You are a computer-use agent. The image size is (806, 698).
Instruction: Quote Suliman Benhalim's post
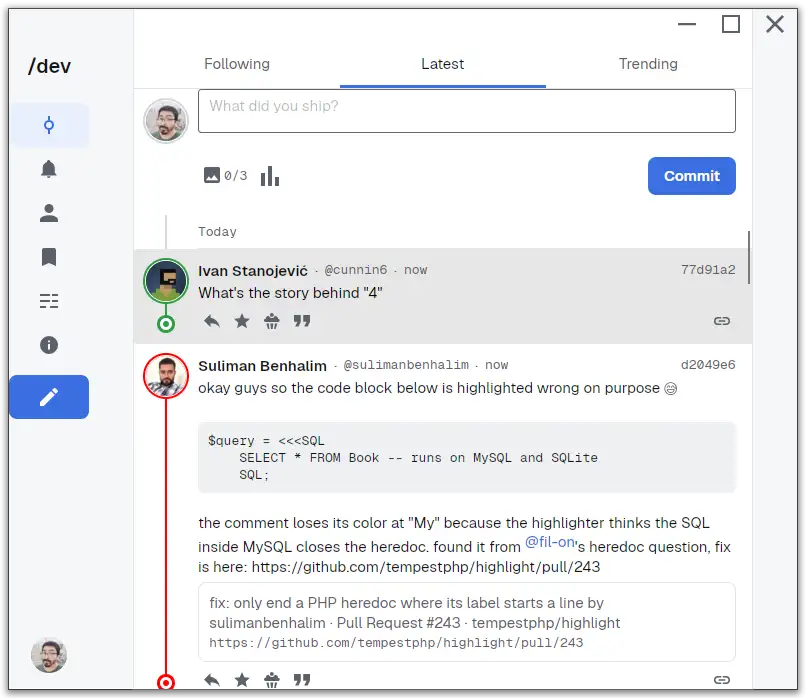pyautogui.click(x=302, y=680)
